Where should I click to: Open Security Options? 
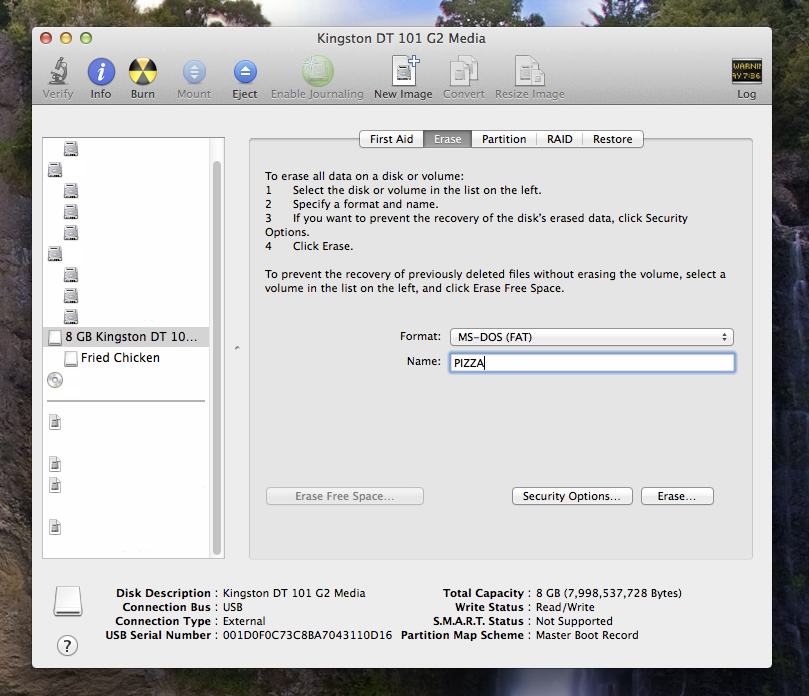click(x=572, y=496)
